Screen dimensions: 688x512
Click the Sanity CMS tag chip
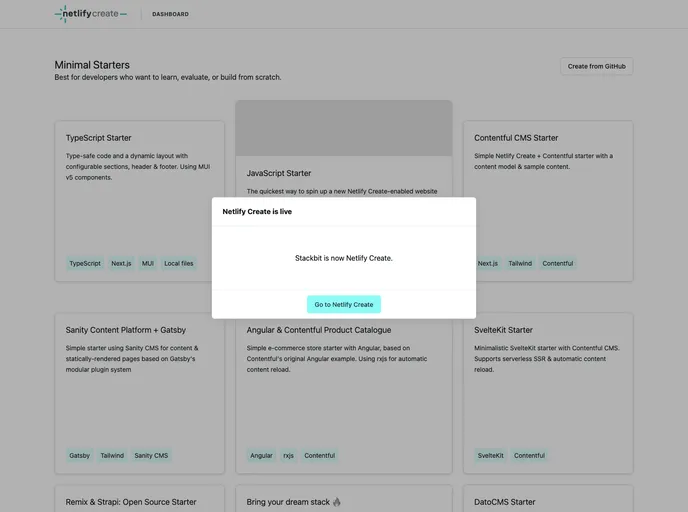click(152, 456)
